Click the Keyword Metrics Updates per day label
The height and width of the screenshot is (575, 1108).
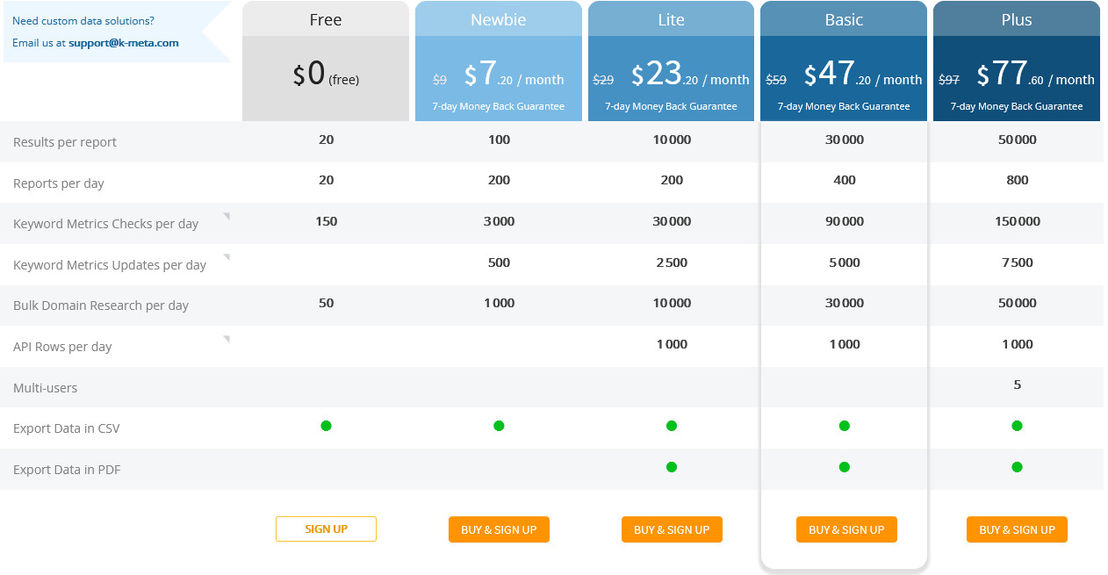110,265
